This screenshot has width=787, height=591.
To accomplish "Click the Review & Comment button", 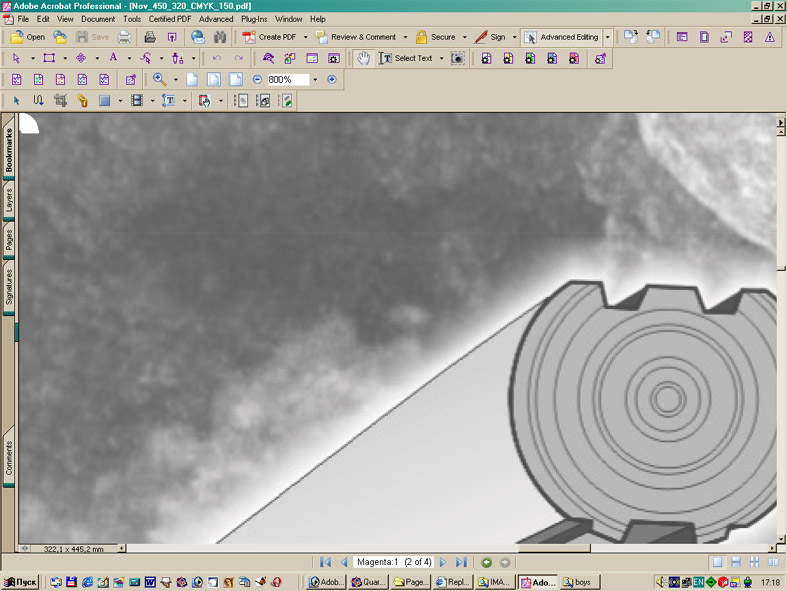I will (356, 37).
